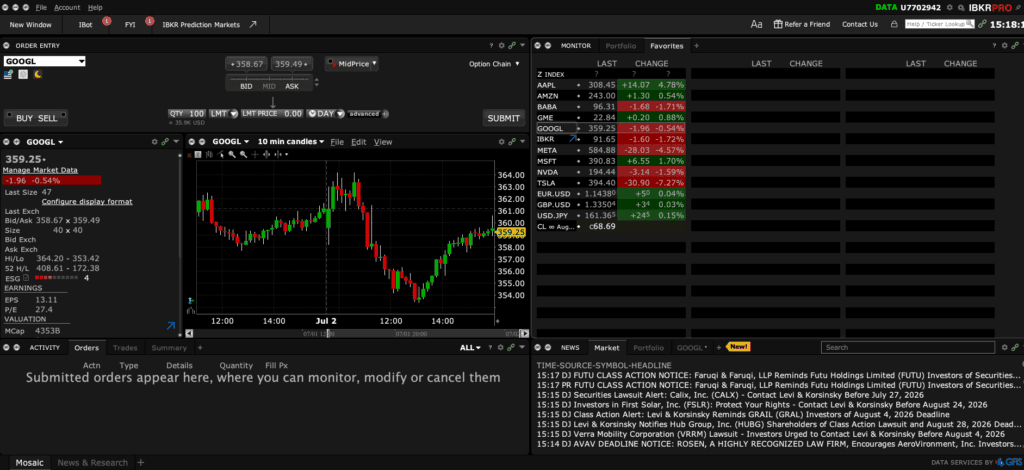This screenshot has height=470, width=1024.
Task: Open the GOOGL symbol dropdown in Order Entry
Action: pos(81,61)
